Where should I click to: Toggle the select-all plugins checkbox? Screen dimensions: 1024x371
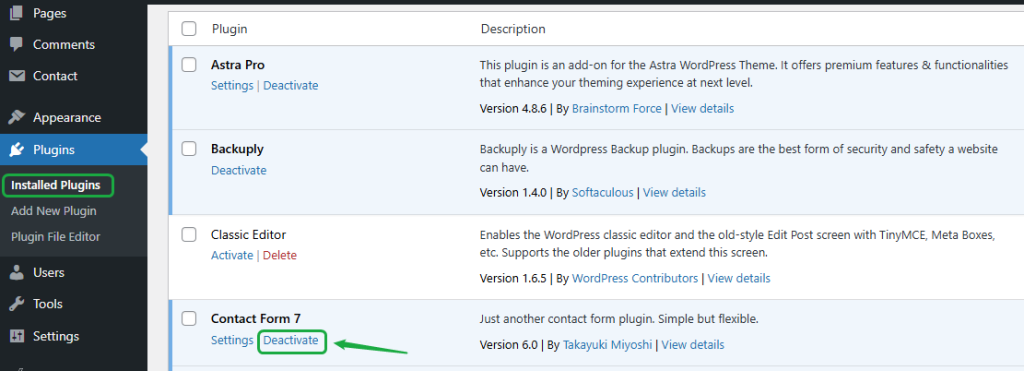[x=189, y=29]
